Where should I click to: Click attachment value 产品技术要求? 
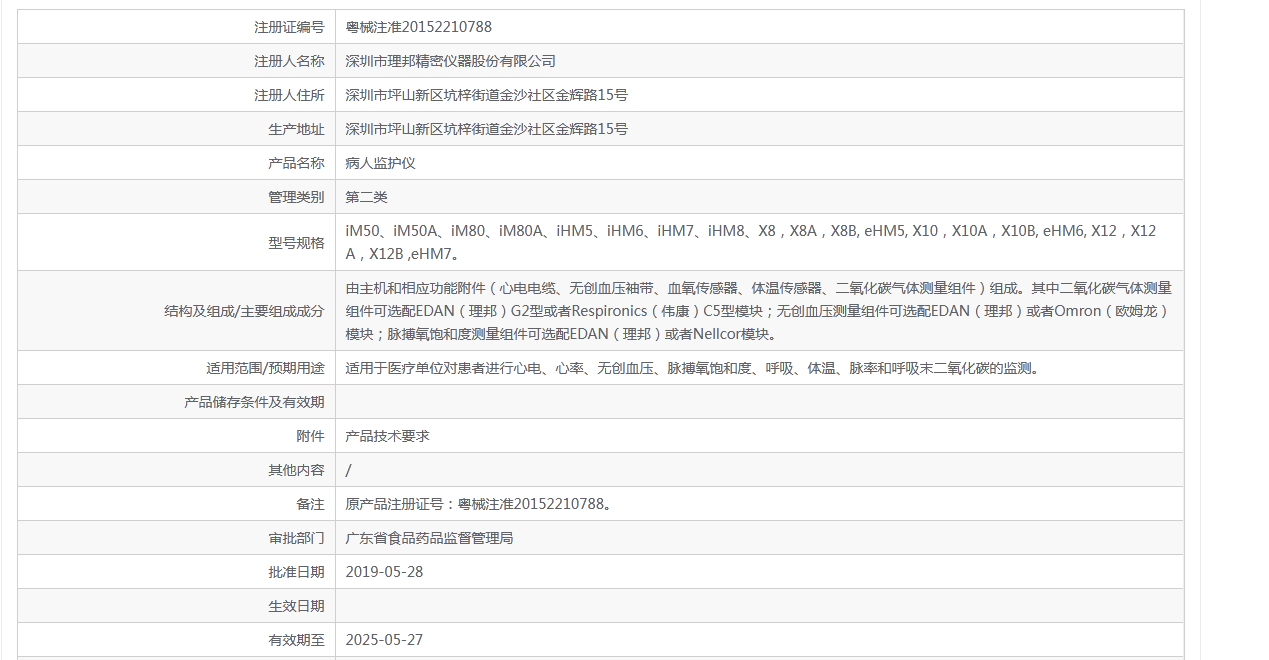point(387,436)
